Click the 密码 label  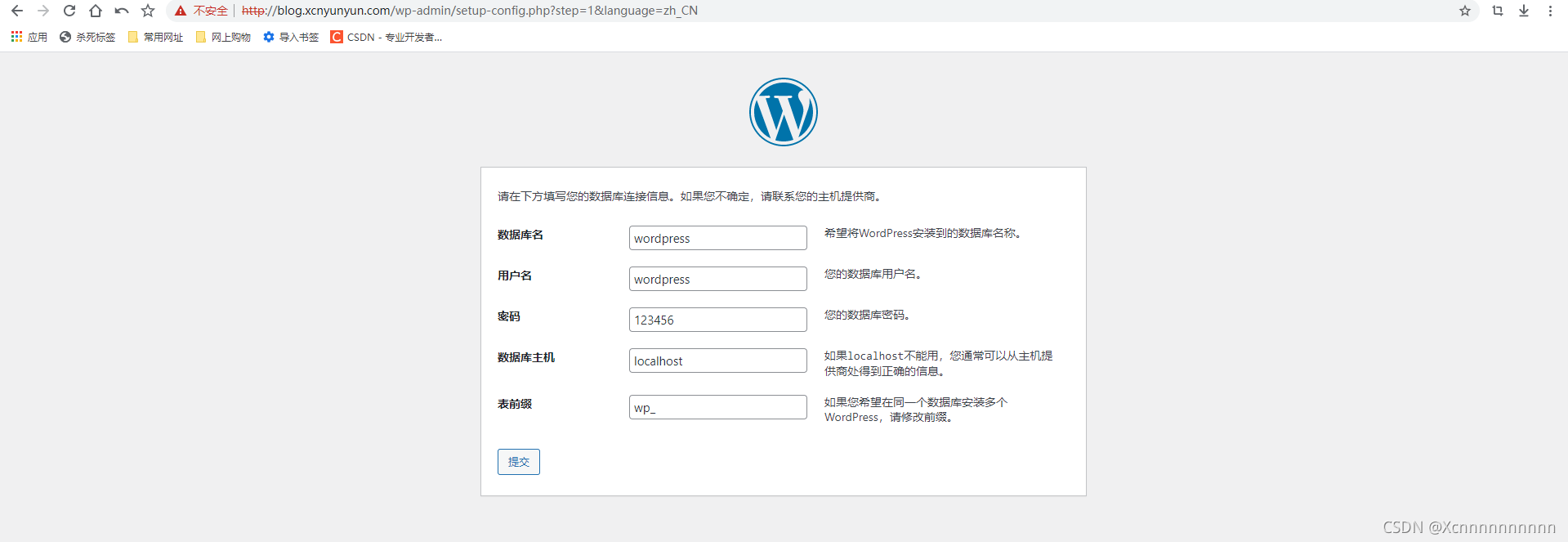click(509, 316)
